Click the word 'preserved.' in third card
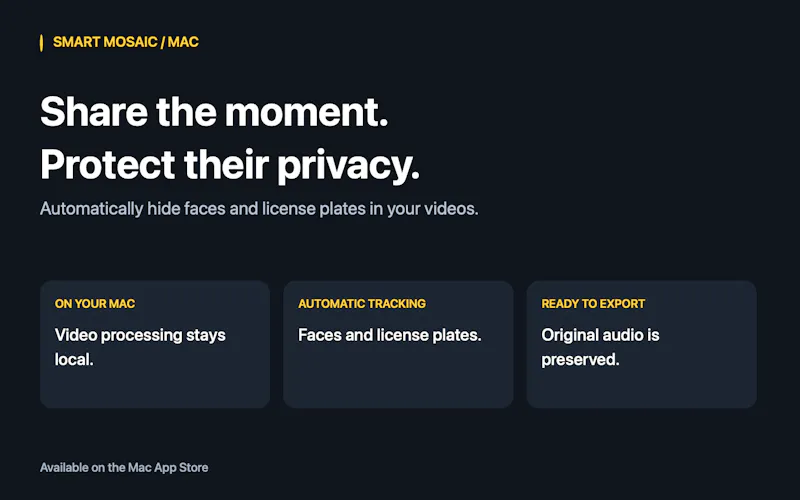 tap(580, 360)
